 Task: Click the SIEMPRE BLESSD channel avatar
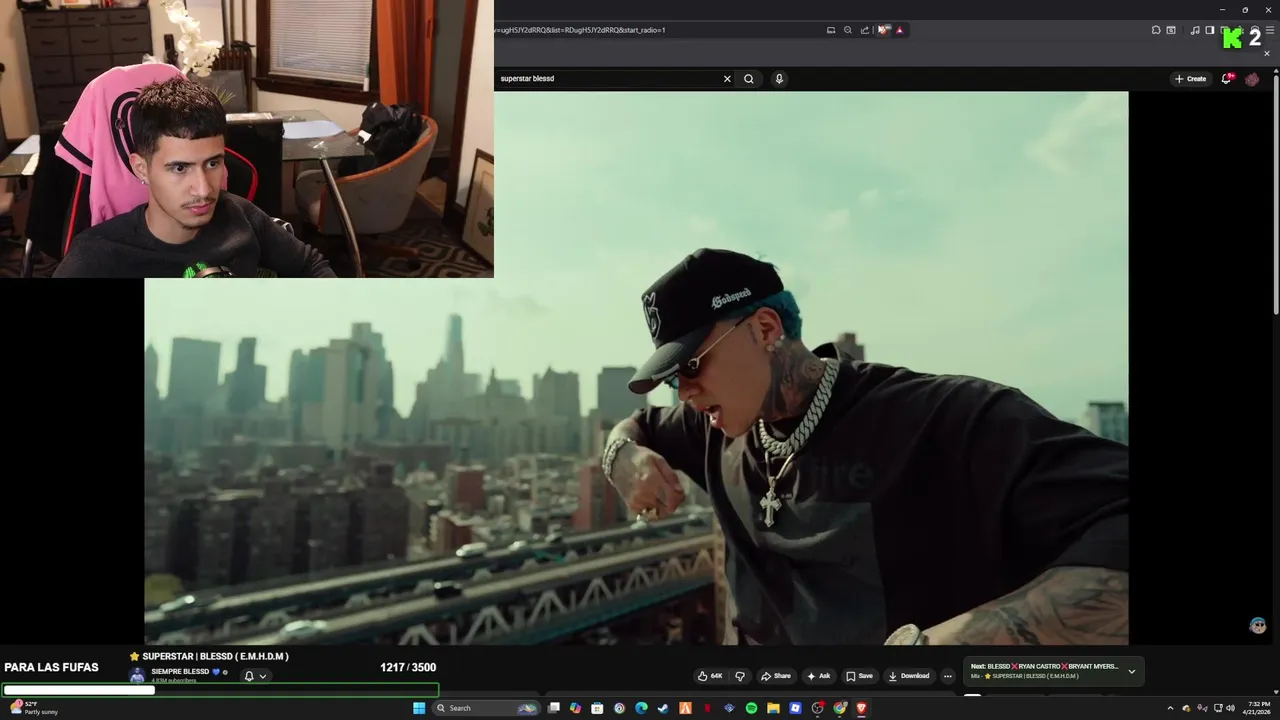pyautogui.click(x=137, y=675)
